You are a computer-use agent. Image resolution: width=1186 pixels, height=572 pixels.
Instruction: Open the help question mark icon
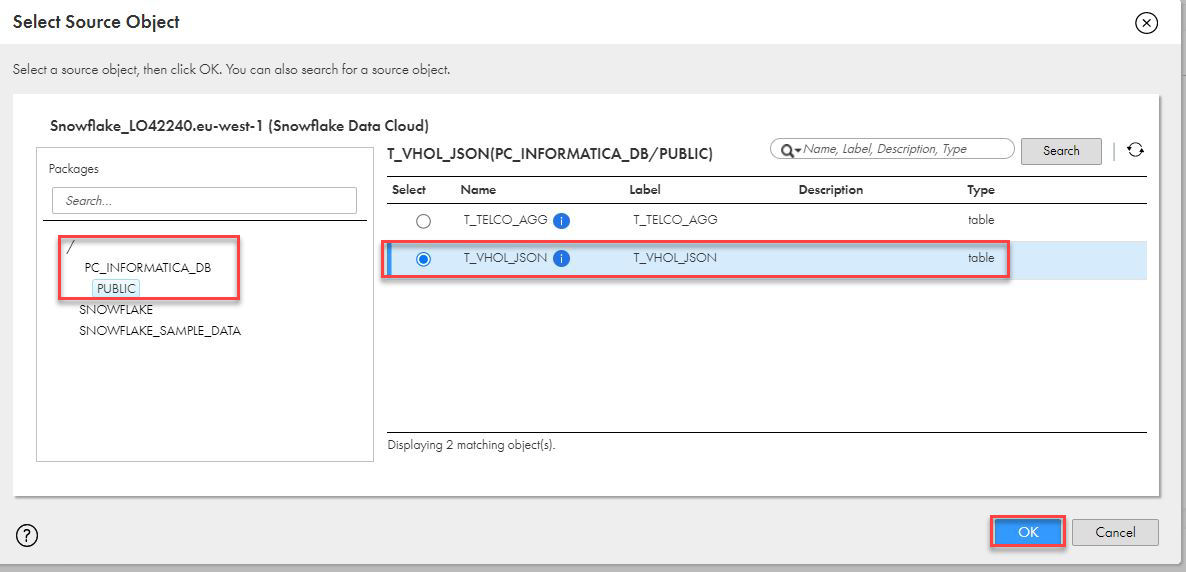pyautogui.click(x=28, y=535)
